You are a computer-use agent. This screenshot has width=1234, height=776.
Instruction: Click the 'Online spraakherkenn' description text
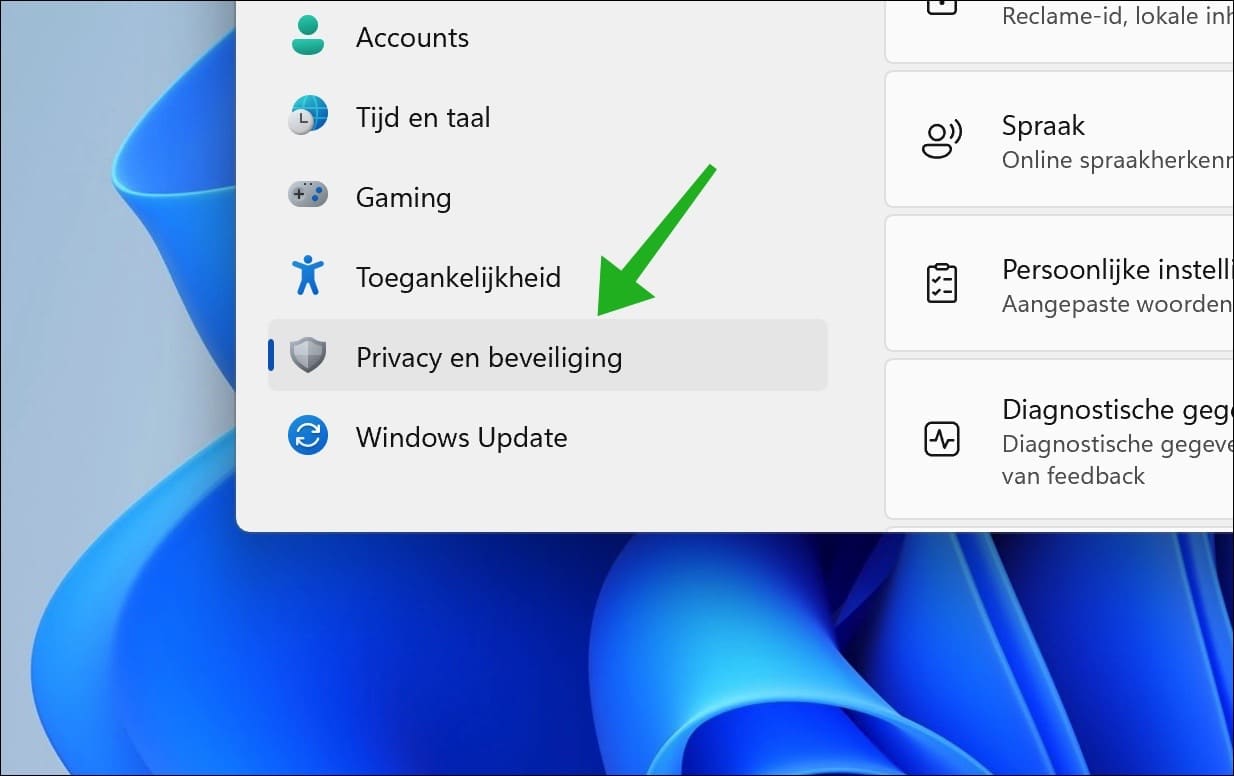click(x=1117, y=160)
